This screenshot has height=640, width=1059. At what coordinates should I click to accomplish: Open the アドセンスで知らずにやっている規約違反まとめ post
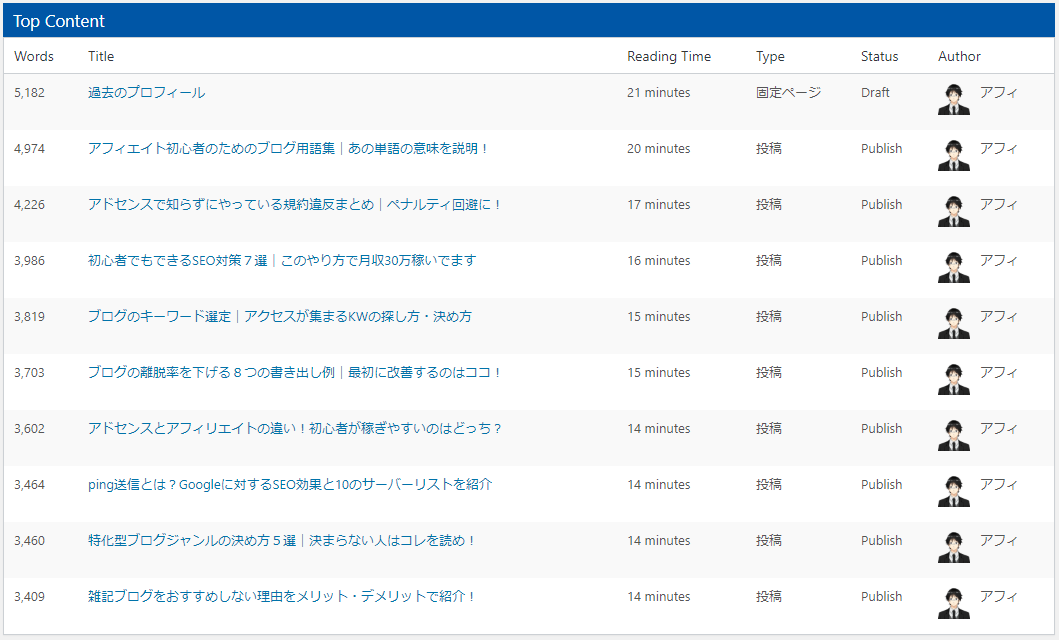pyautogui.click(x=294, y=205)
